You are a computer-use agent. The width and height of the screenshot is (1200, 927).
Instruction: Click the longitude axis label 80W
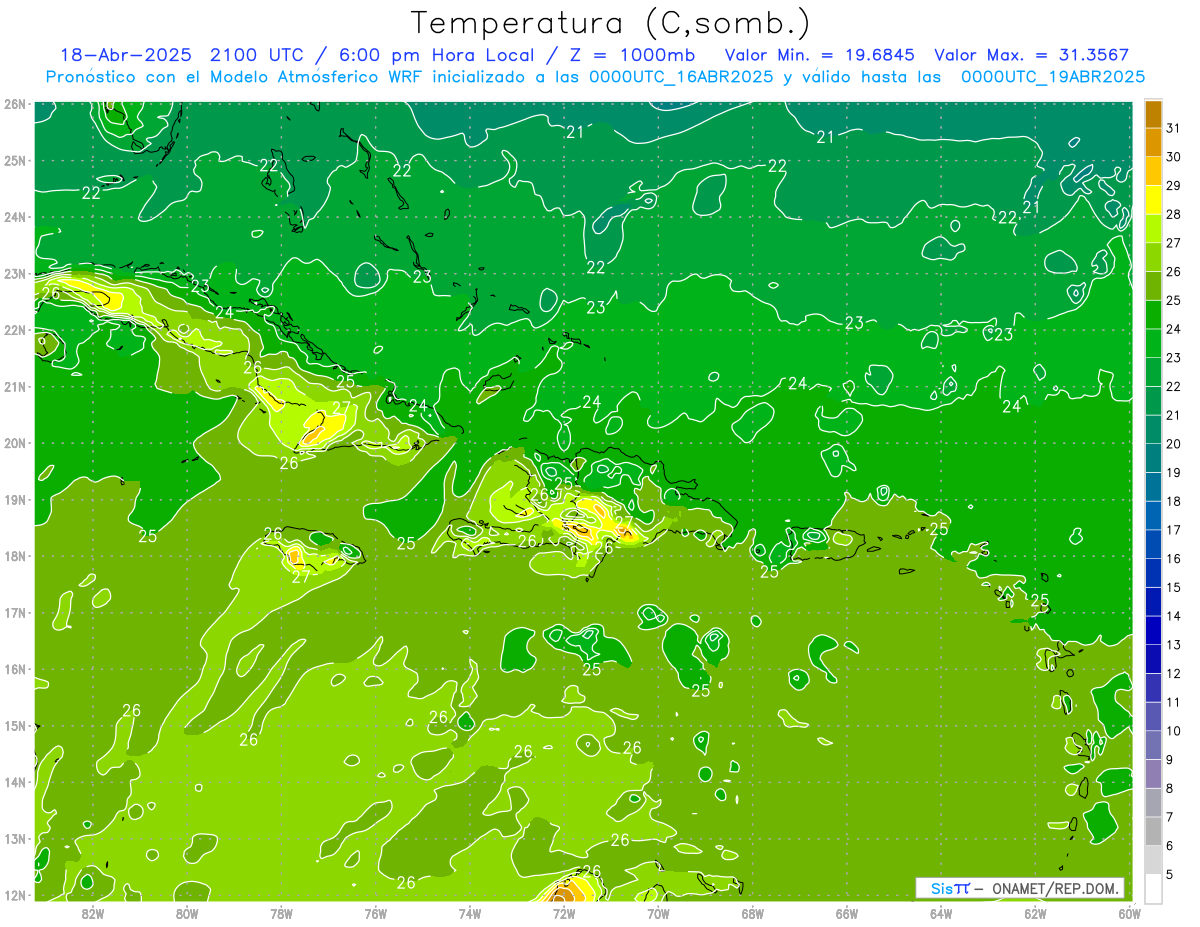tap(187, 913)
